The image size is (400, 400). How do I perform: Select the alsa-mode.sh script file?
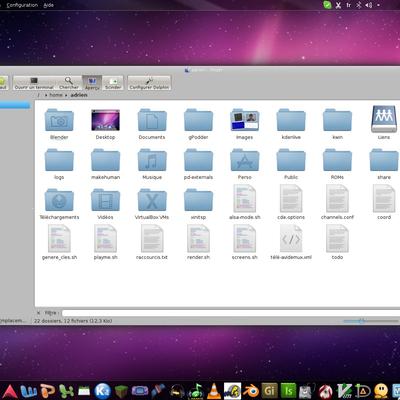[x=244, y=202]
